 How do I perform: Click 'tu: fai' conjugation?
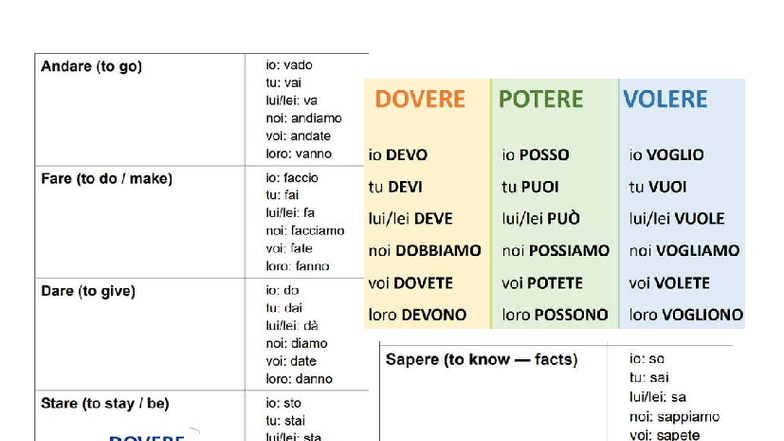pyautogui.click(x=282, y=195)
